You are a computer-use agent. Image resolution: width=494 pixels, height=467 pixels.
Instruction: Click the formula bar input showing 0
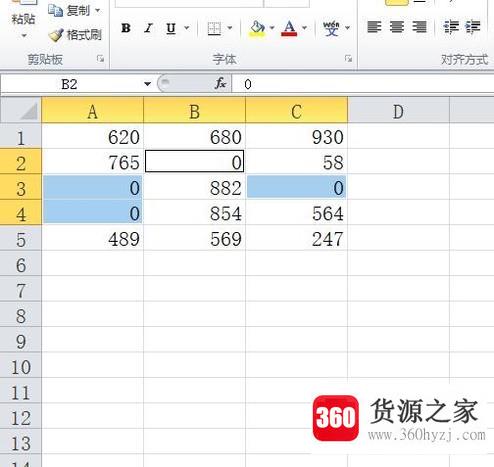[363, 84]
